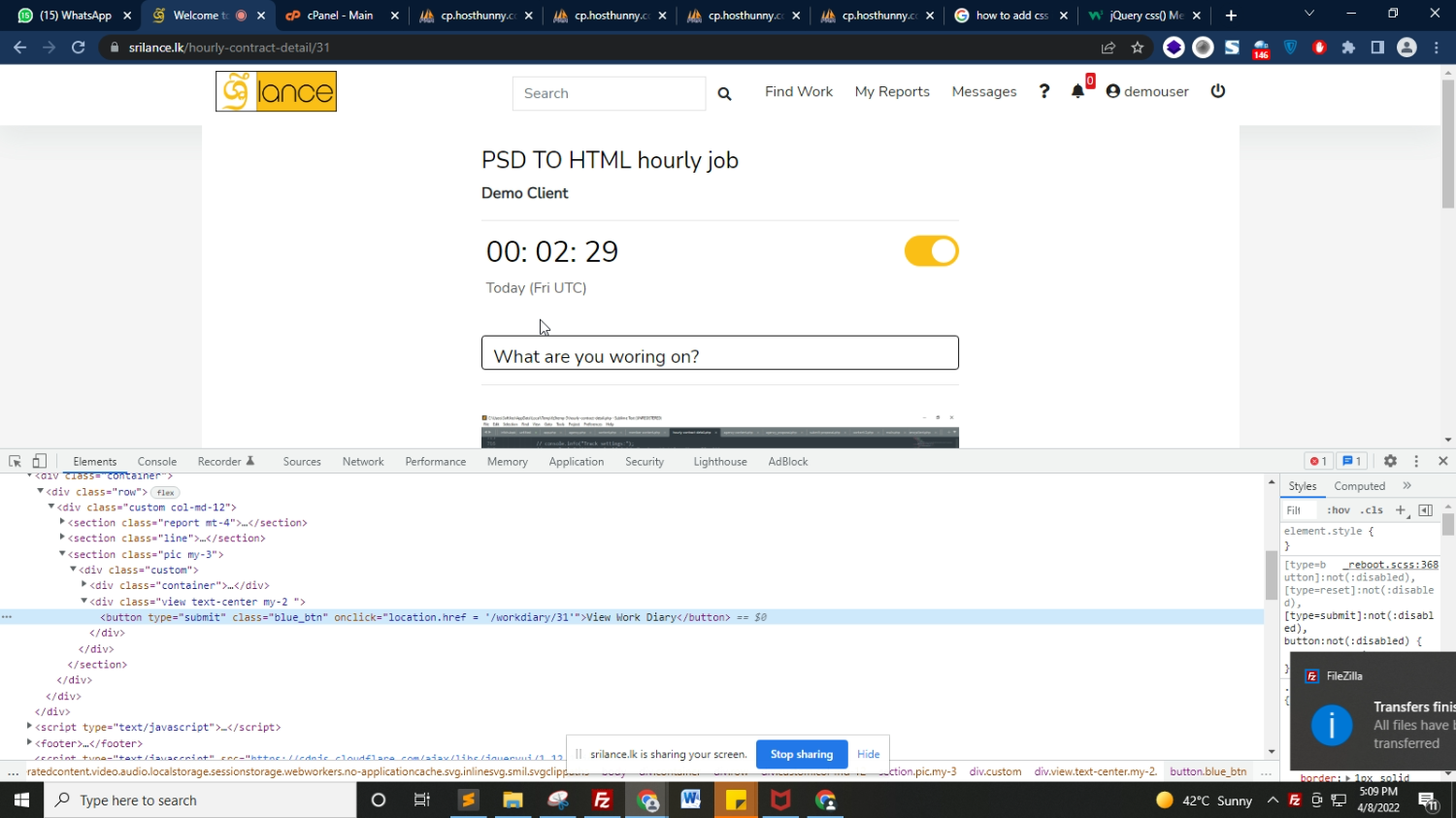Viewport: 1456px width, 818px height.
Task: Open the notifications bell
Action: pyautogui.click(x=1077, y=91)
